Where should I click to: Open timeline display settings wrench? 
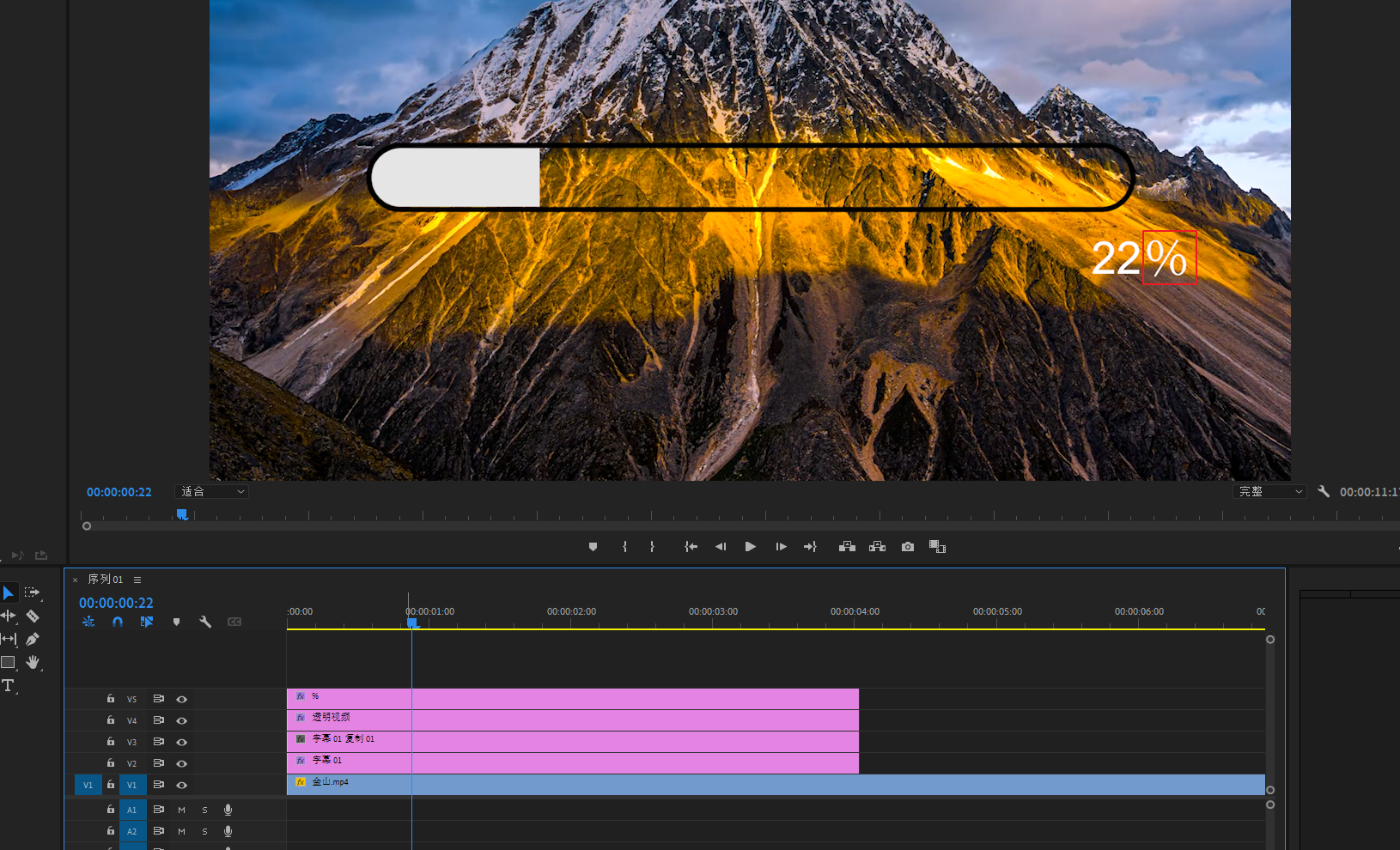click(205, 622)
